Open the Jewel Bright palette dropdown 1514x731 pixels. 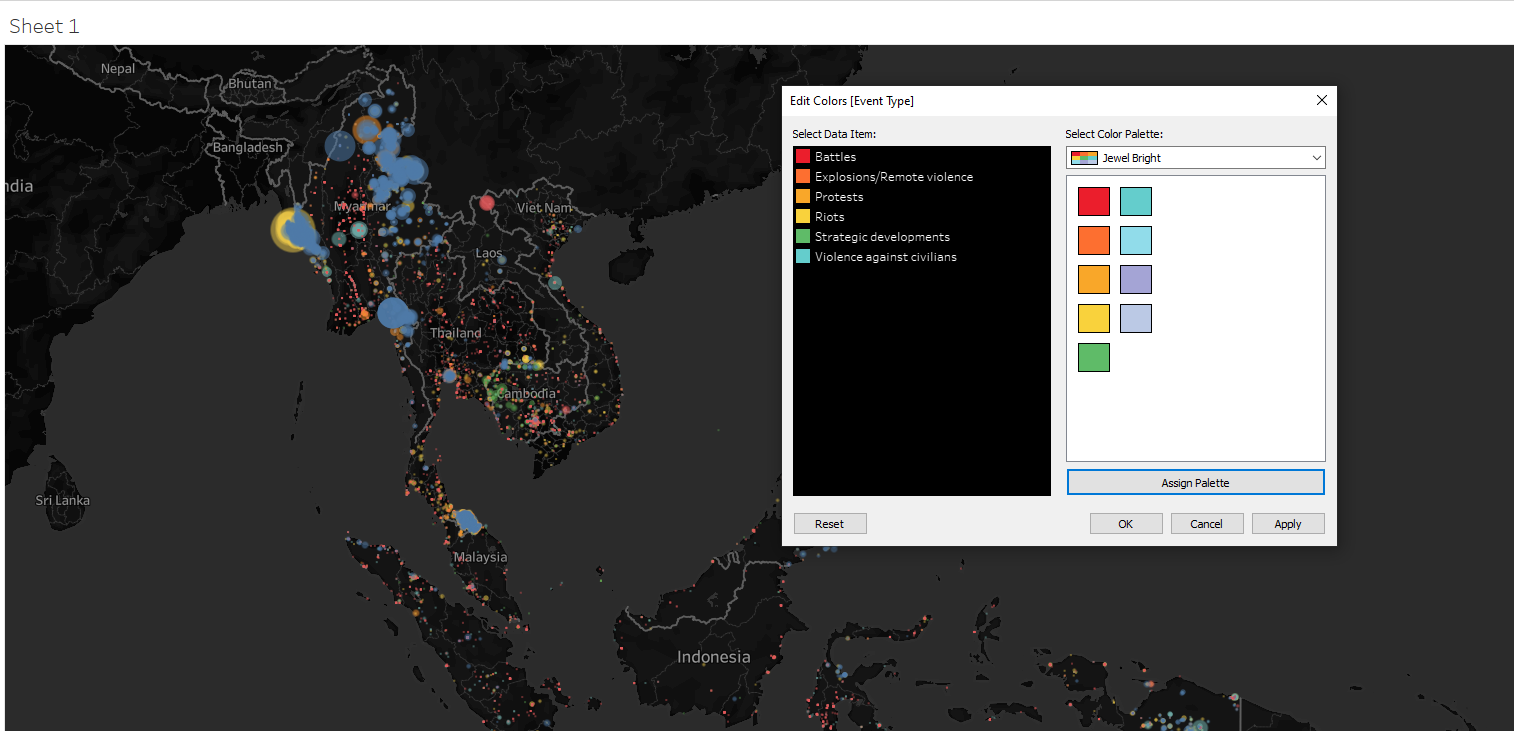[x=1195, y=158]
